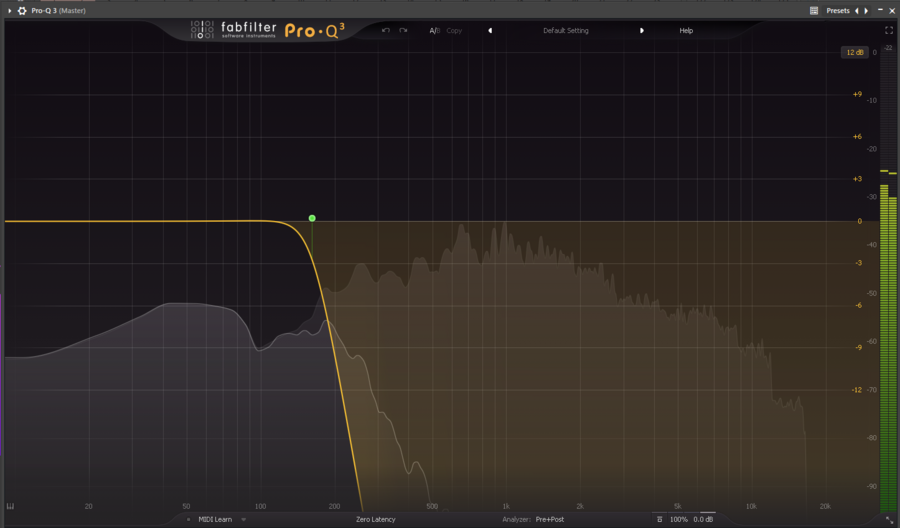Click the resize handle icon at corner

pos(890,519)
